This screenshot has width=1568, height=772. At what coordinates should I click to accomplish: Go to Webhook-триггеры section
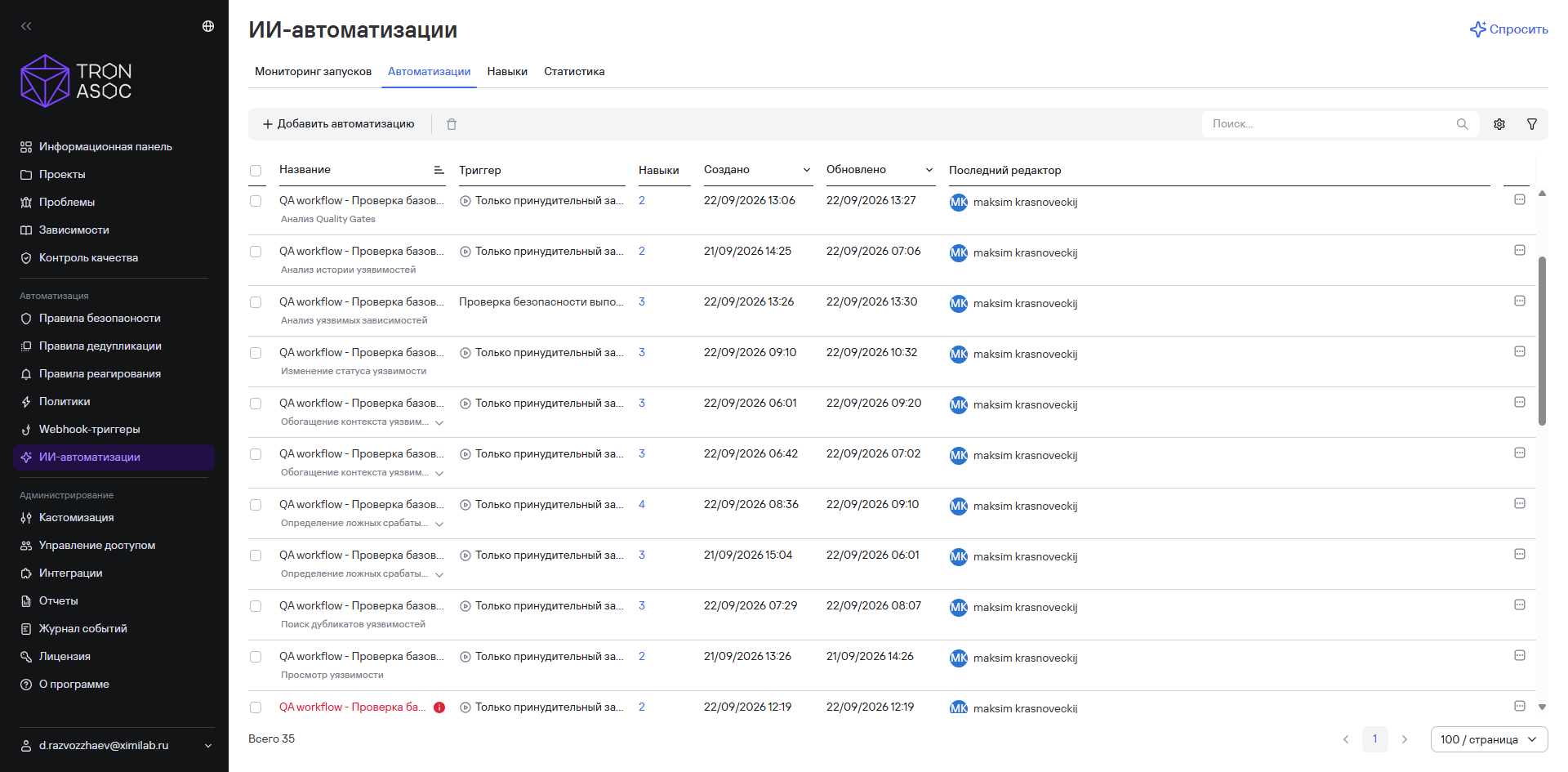click(89, 430)
